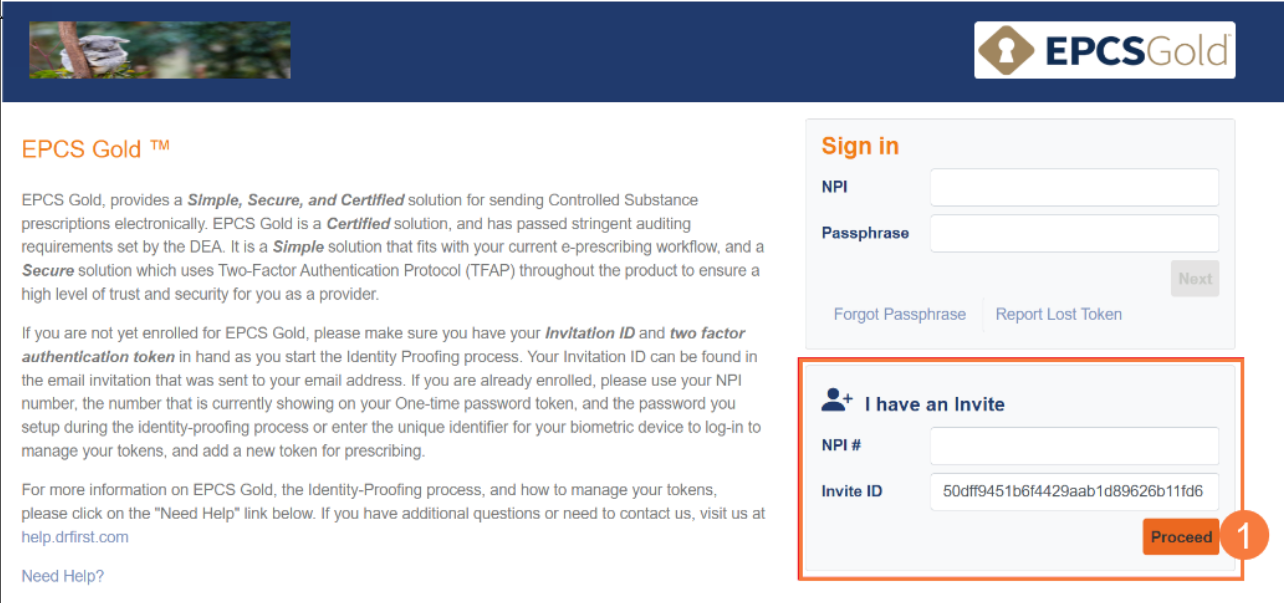This screenshot has width=1284, height=603.
Task: Click the I have an Invite title
Action: (x=934, y=405)
